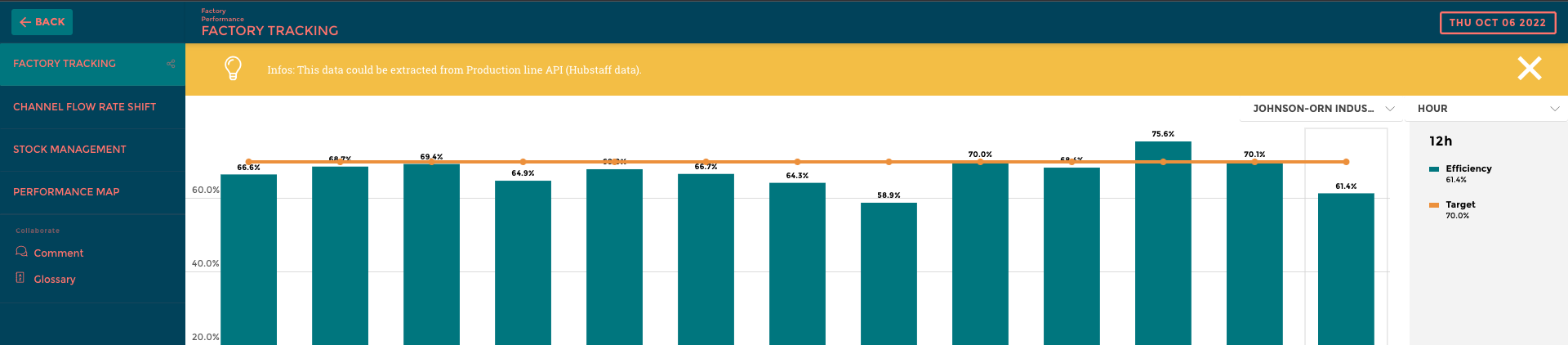Dismiss the yellow info banner
The width and height of the screenshot is (1568, 345).
tap(1529, 69)
